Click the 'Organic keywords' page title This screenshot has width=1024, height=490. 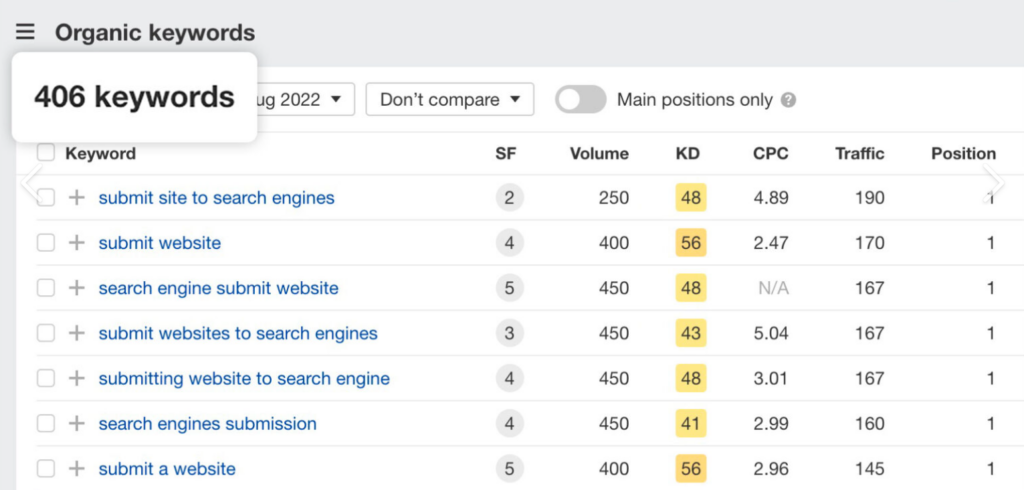(155, 32)
